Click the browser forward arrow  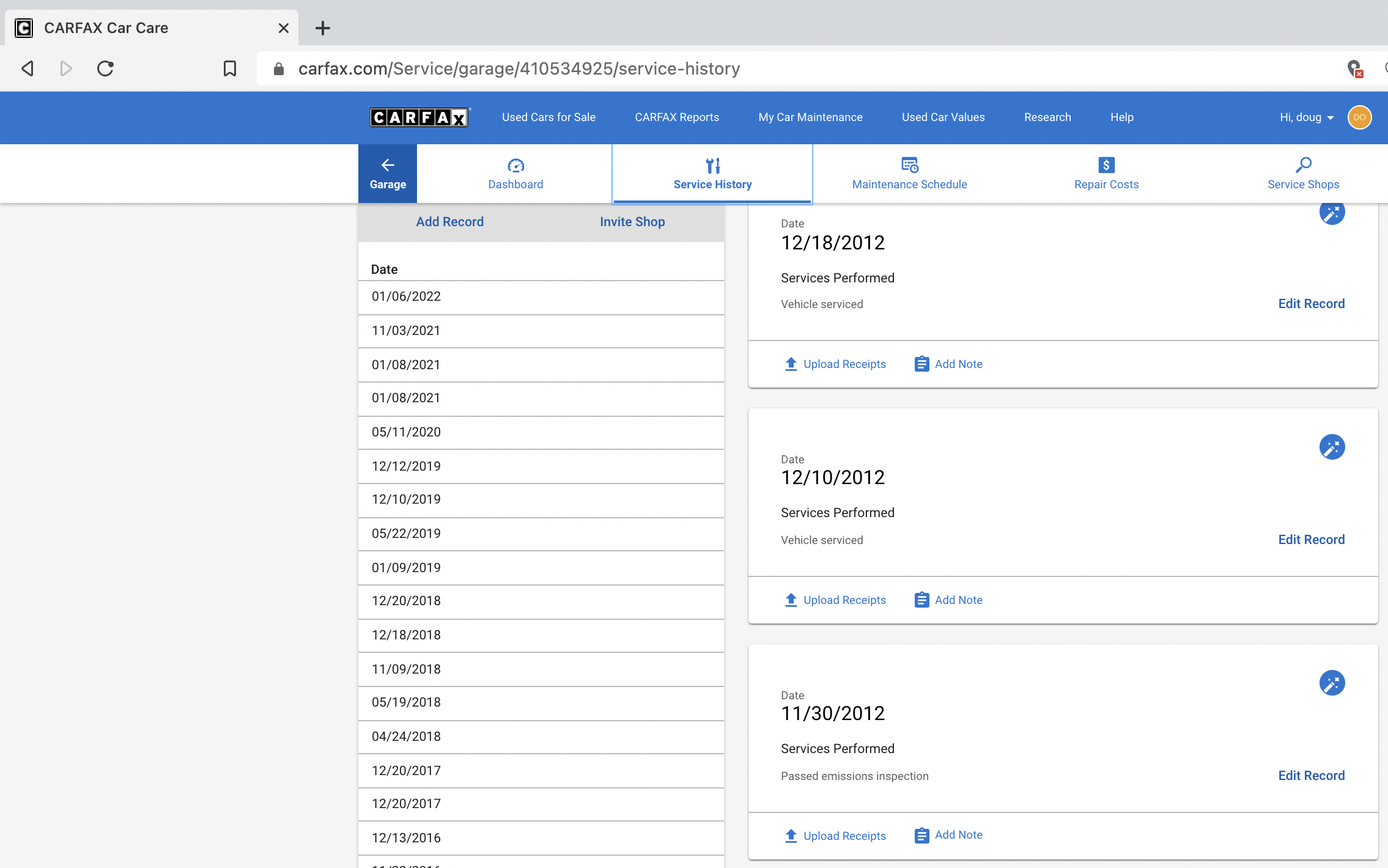point(66,68)
